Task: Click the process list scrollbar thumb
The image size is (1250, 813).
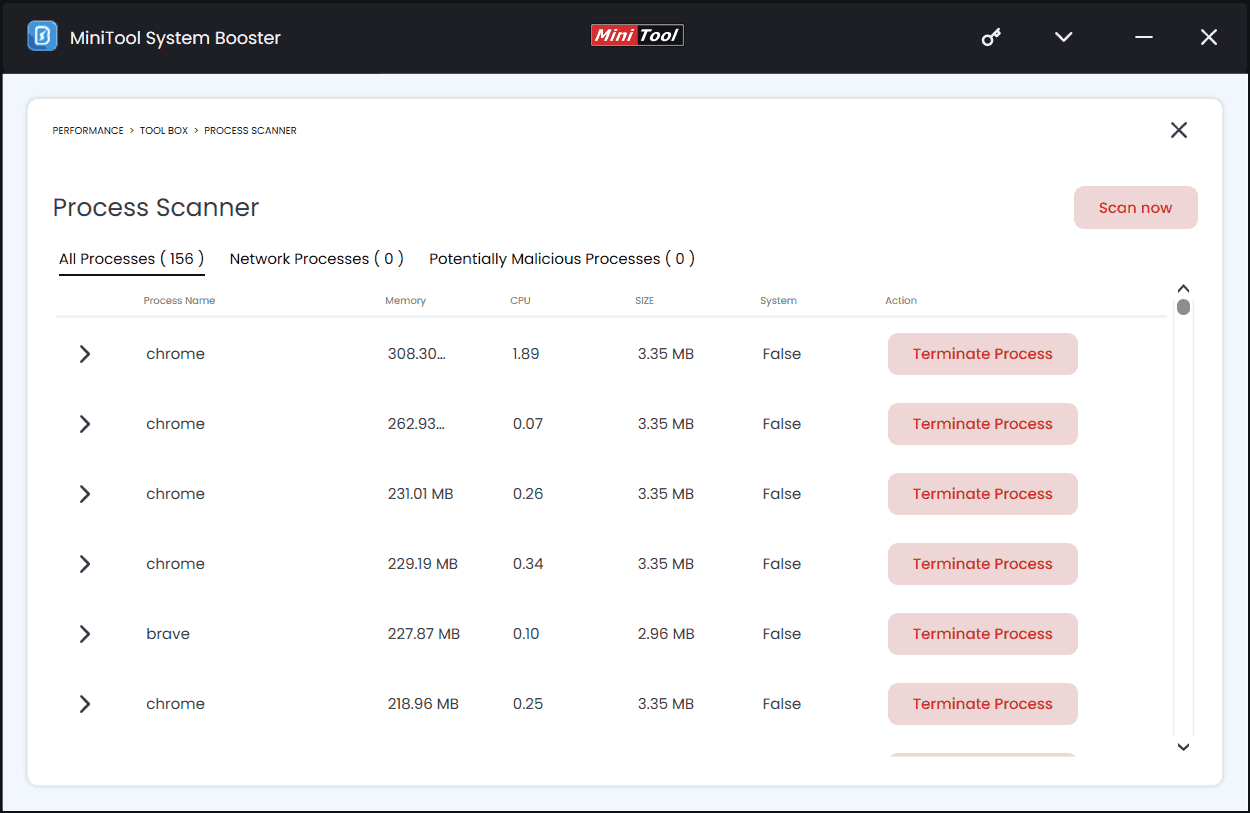Action: pyautogui.click(x=1183, y=307)
